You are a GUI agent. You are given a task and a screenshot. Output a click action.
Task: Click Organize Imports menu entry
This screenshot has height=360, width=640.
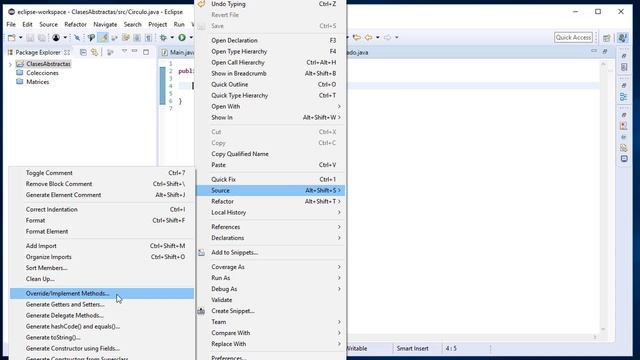tap(102, 257)
